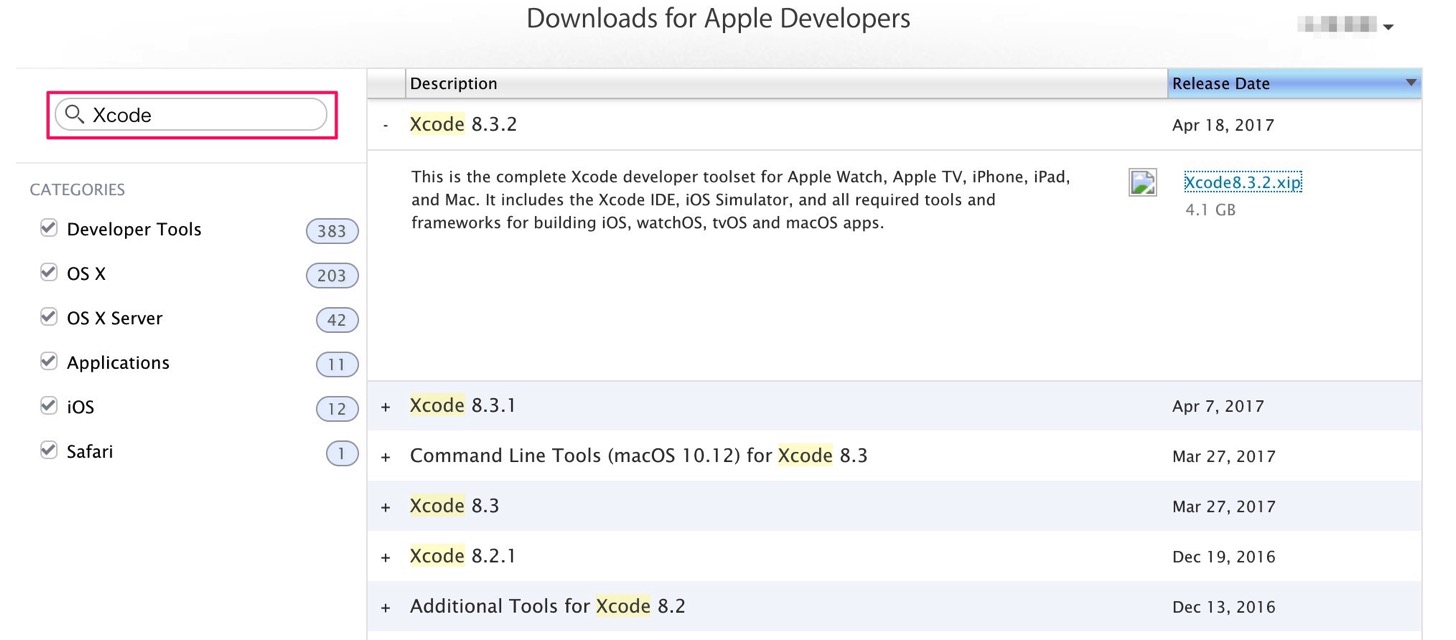Image resolution: width=1456 pixels, height=640 pixels.
Task: Open the account dropdown at top right
Action: point(1345,26)
